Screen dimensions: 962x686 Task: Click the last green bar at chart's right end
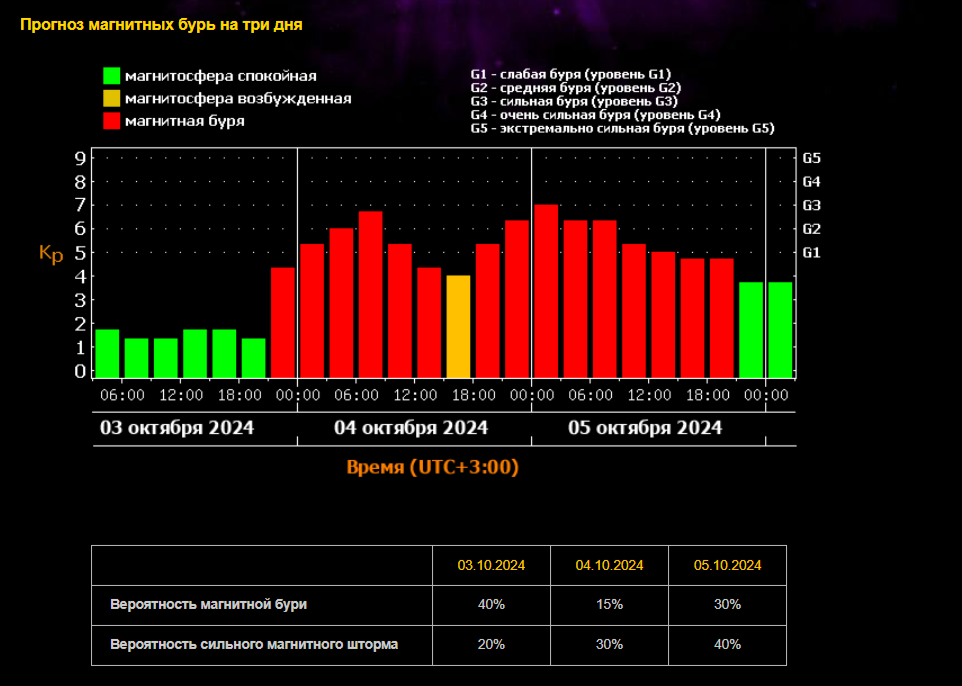[x=780, y=329]
